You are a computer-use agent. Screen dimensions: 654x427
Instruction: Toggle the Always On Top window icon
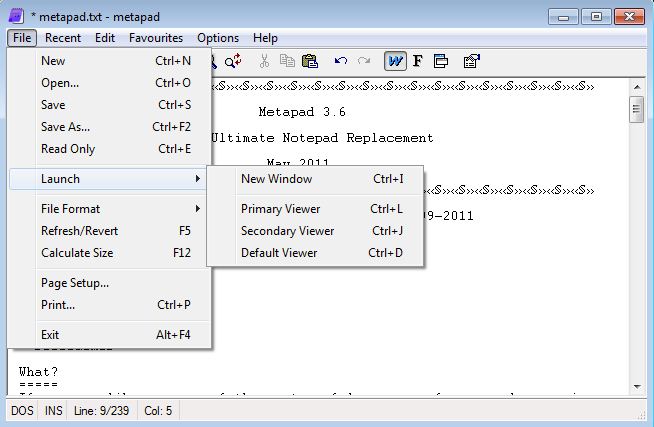tap(441, 61)
